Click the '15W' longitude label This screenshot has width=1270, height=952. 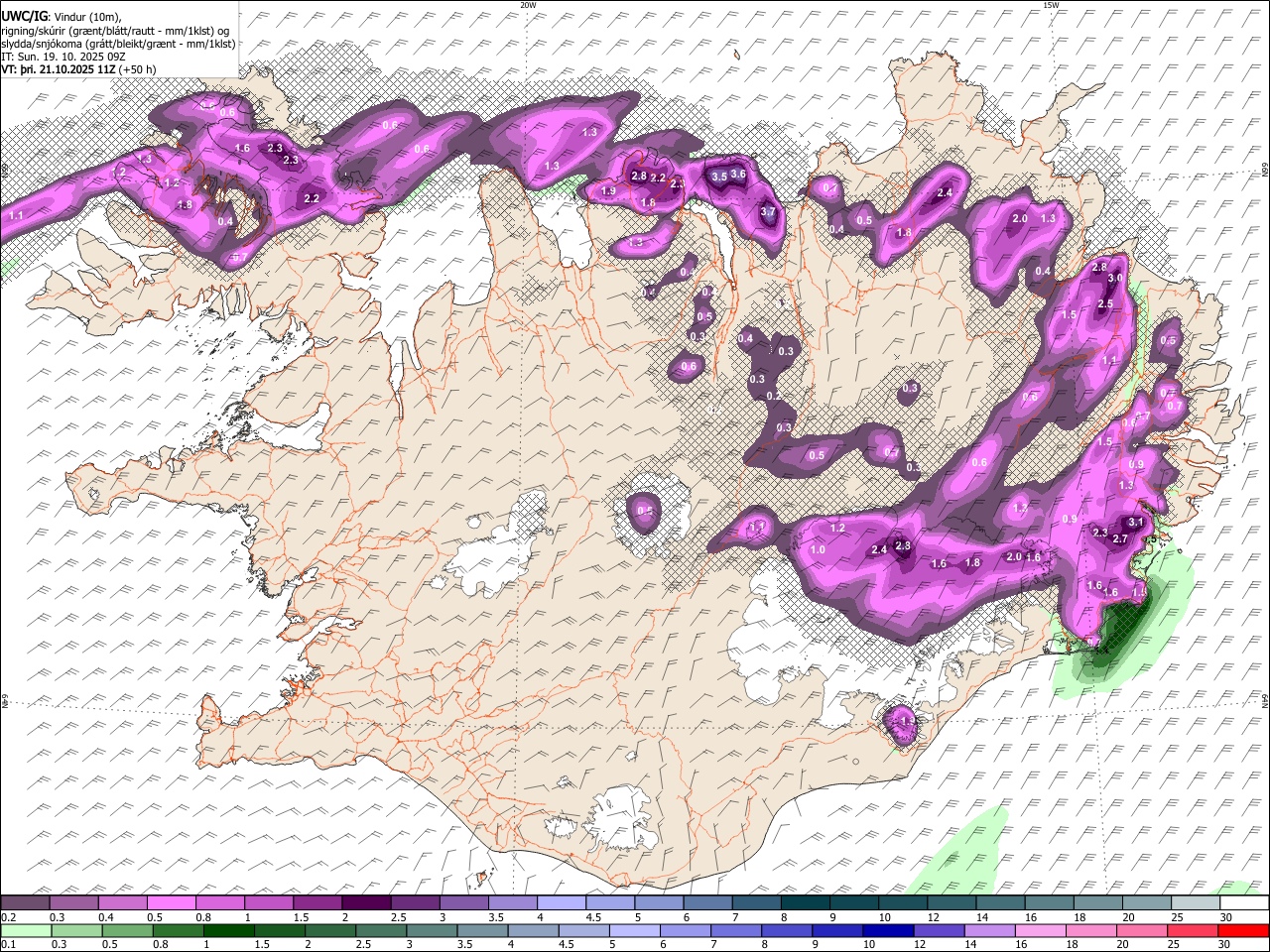click(1050, 5)
